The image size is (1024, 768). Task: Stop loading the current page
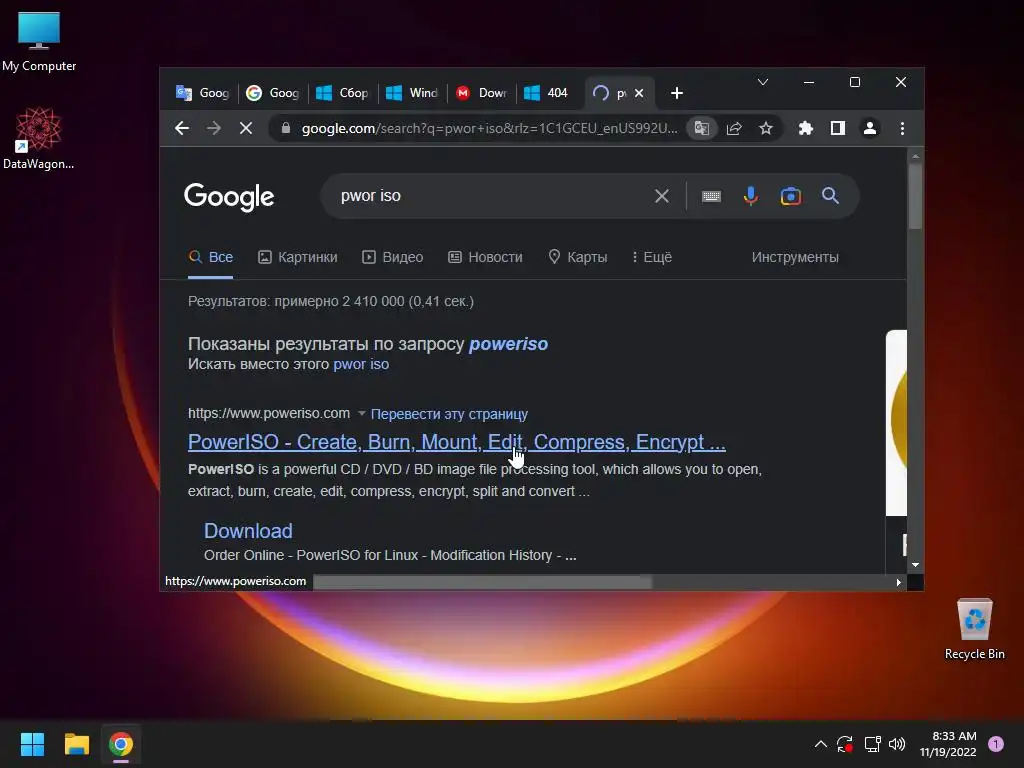[x=246, y=129]
